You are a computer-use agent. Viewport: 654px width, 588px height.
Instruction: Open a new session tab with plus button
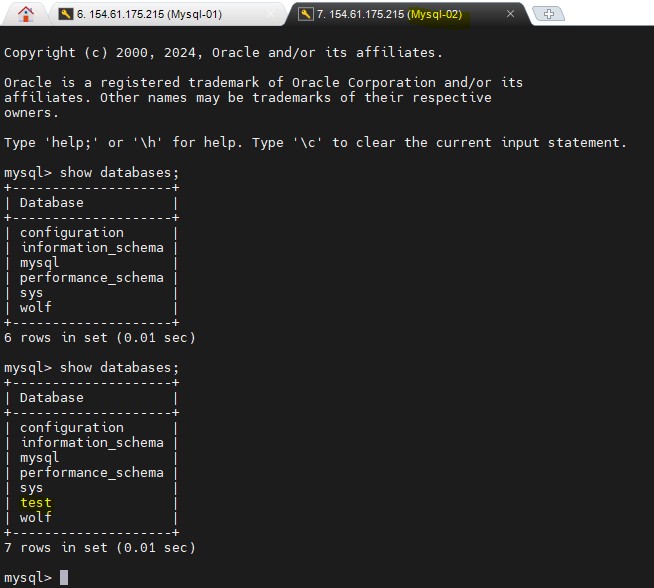[x=549, y=14]
